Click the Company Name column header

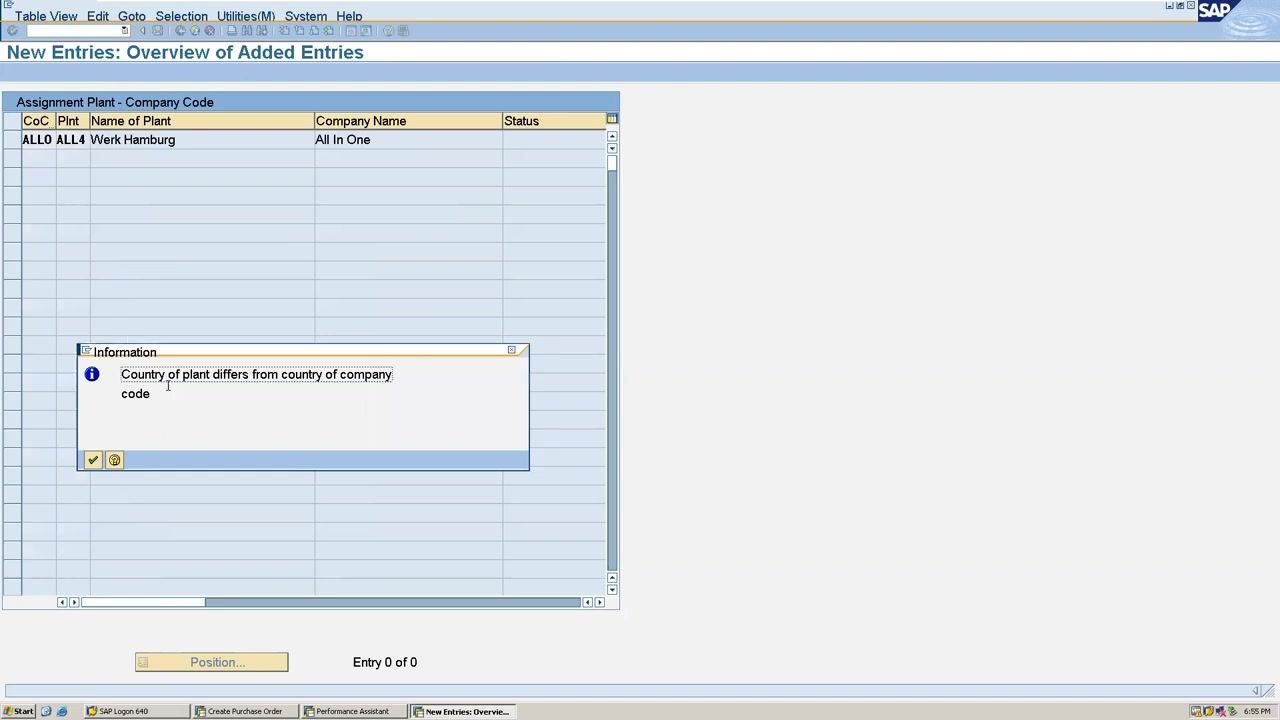click(408, 121)
